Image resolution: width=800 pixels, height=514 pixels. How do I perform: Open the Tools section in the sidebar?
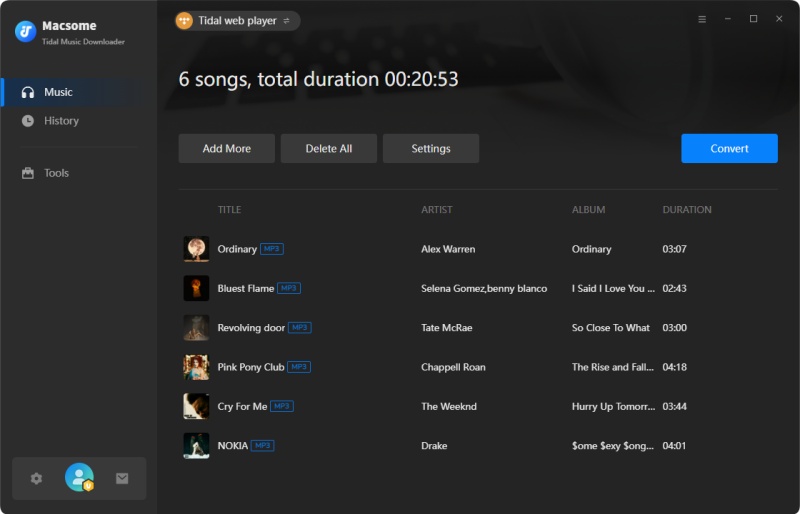click(79, 173)
